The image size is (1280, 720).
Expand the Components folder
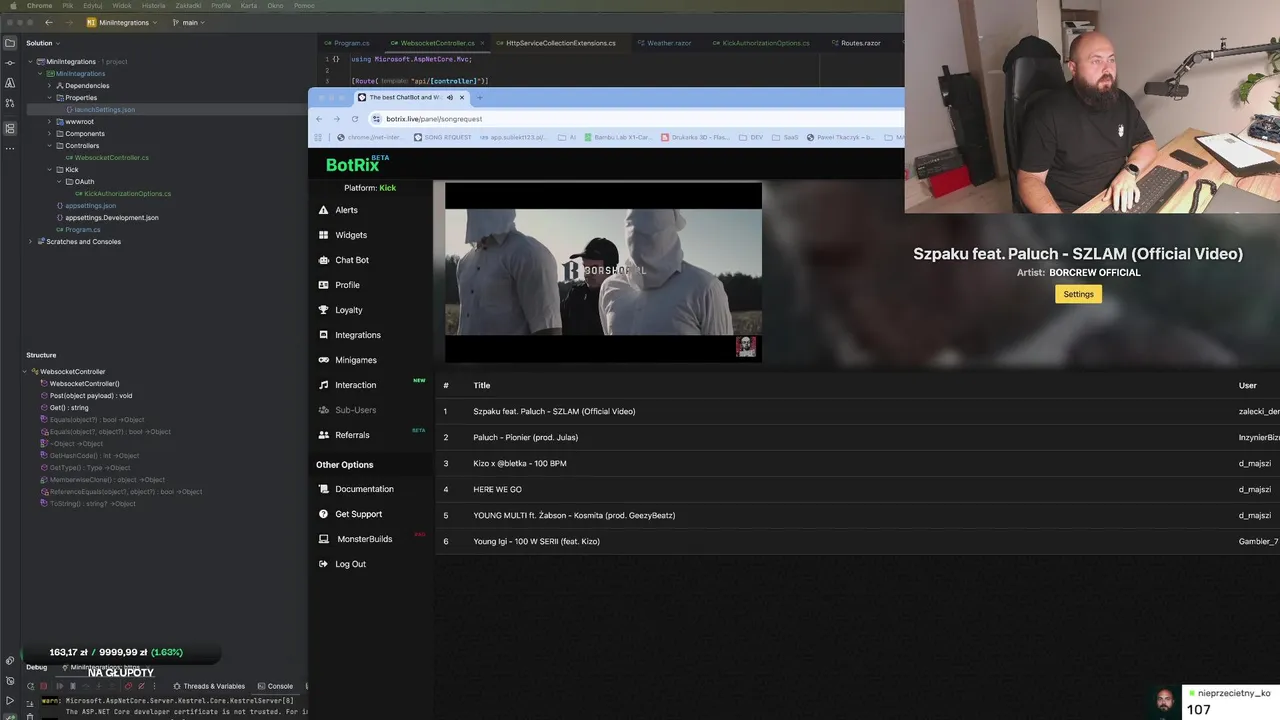(x=48, y=134)
